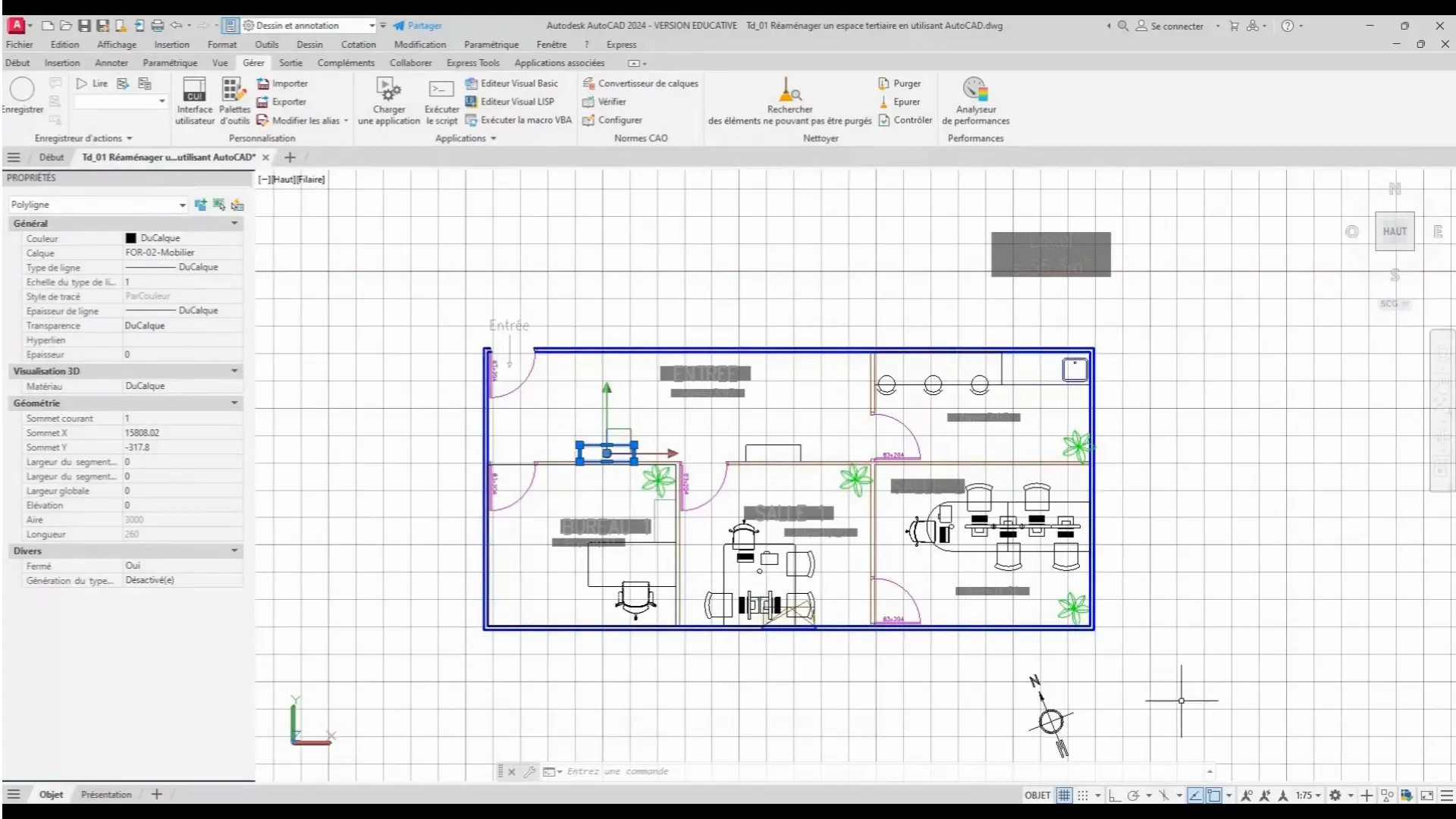Add a new drawing tab with plus
Screen dimensions: 1456x819
pyautogui.click(x=290, y=157)
